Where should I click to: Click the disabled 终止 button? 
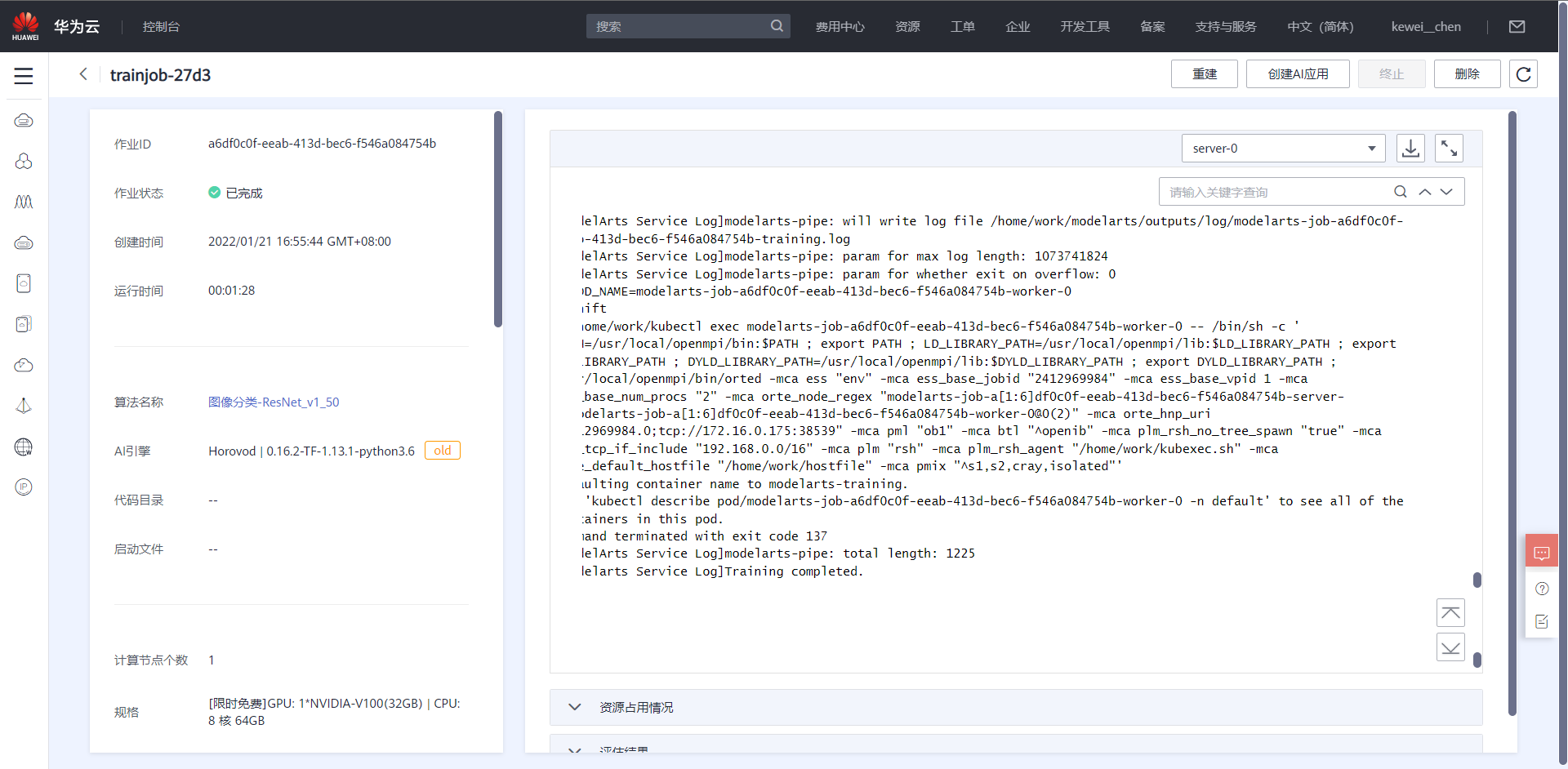[1392, 74]
